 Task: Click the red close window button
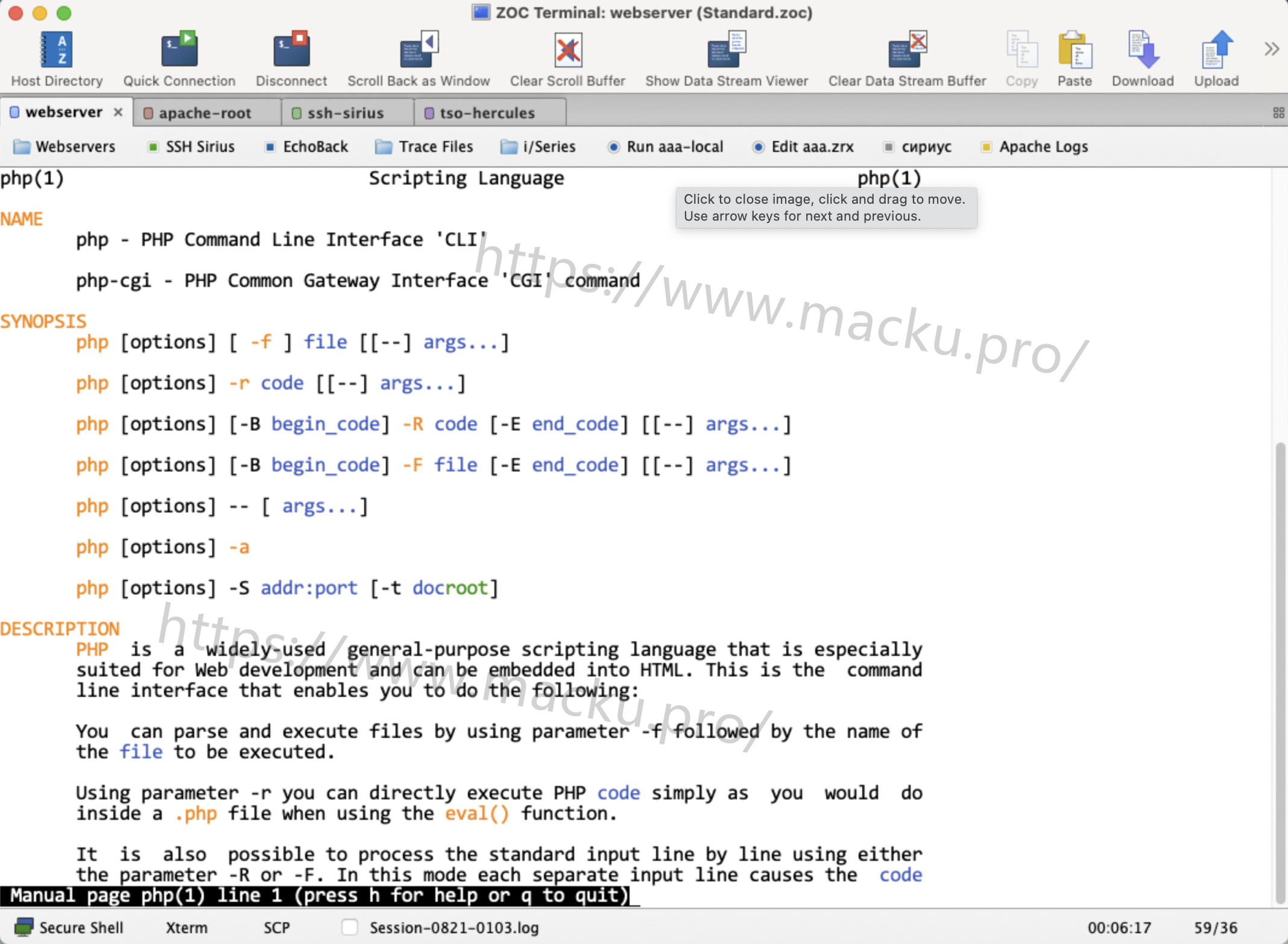[x=16, y=13]
